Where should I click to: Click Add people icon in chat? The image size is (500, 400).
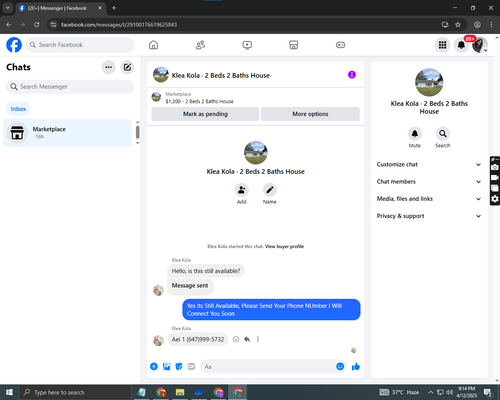point(241,190)
